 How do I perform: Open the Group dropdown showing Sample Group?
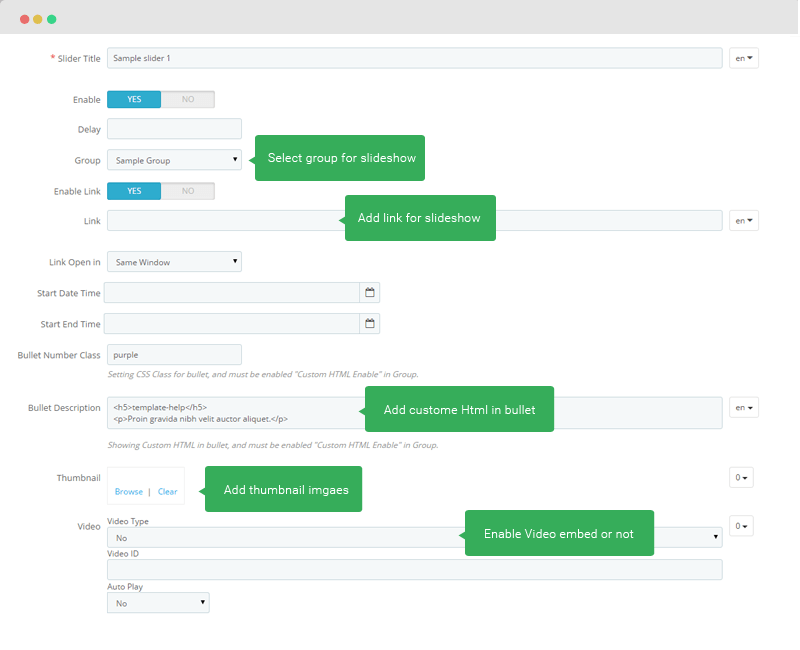click(x=174, y=160)
